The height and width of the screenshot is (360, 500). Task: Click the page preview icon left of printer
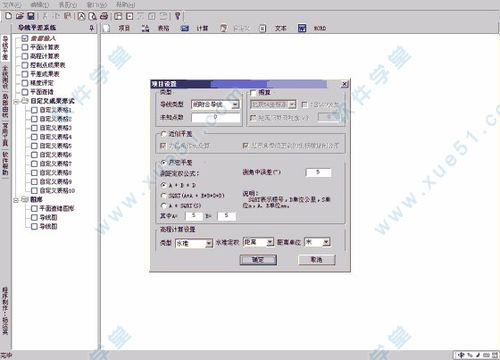coord(93,16)
